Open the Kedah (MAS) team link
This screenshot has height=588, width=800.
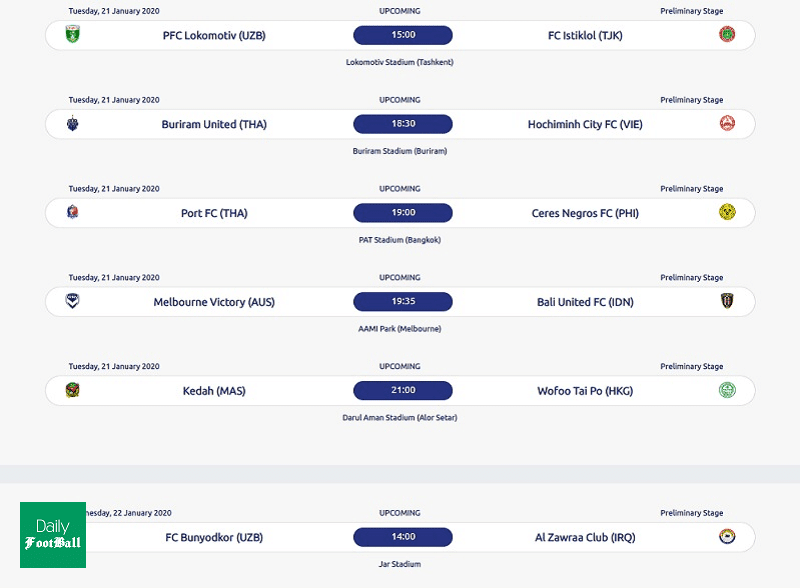pos(214,391)
